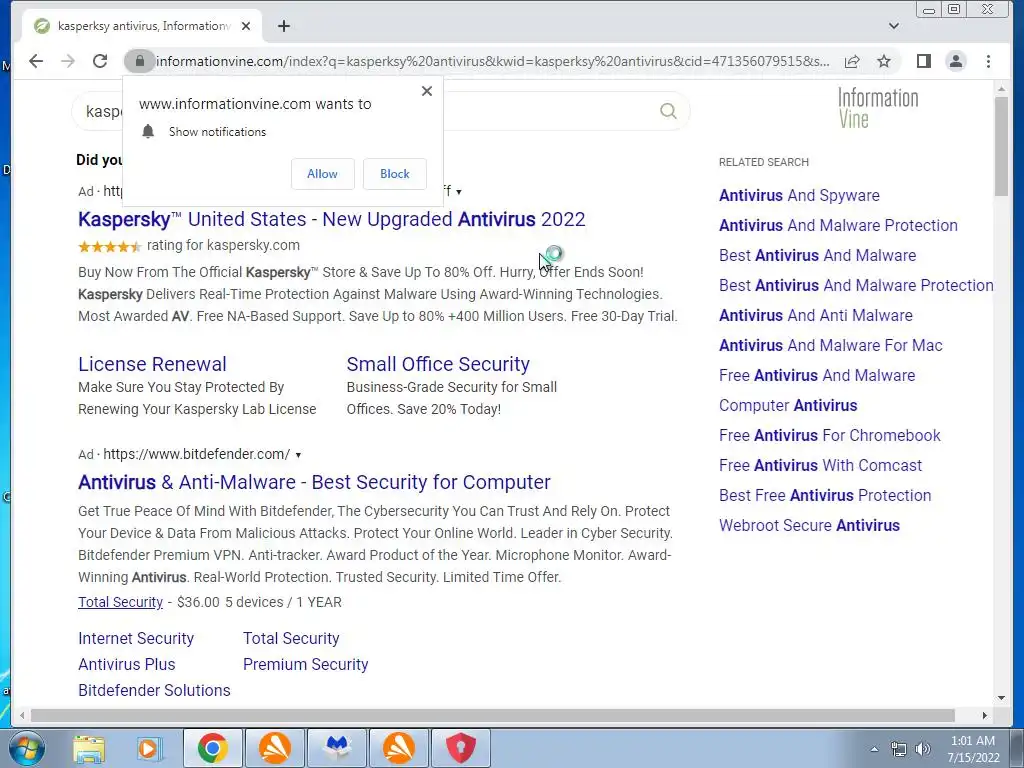Allow notifications from informationvine.com
The image size is (1024, 768).
click(x=323, y=174)
